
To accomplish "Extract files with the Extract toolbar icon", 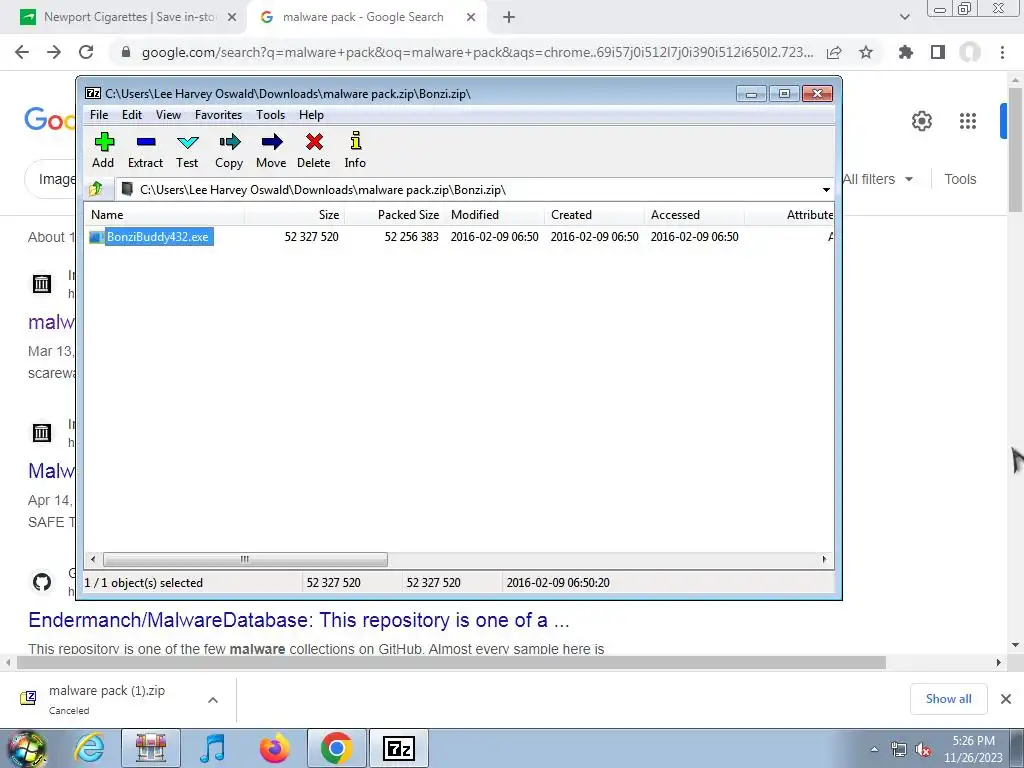I will pyautogui.click(x=145, y=151).
